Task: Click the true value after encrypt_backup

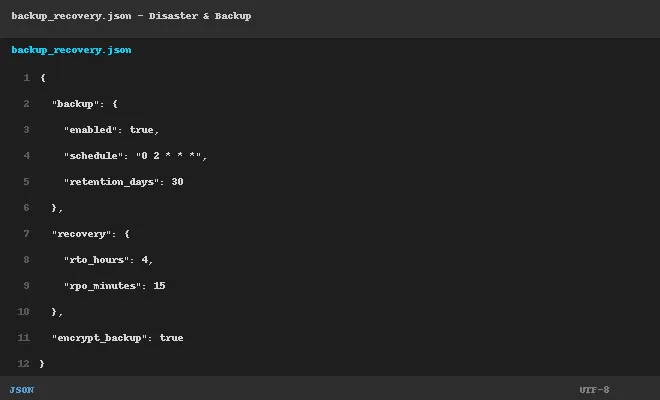Action: 171,338
